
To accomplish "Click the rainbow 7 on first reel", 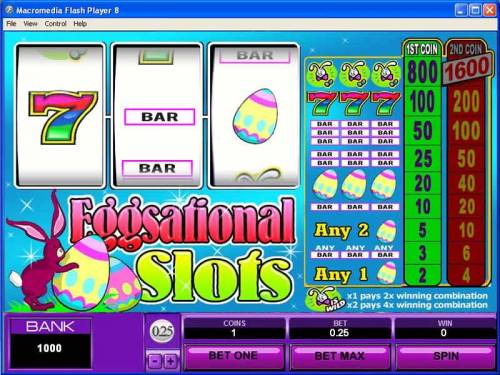I will pos(62,117).
